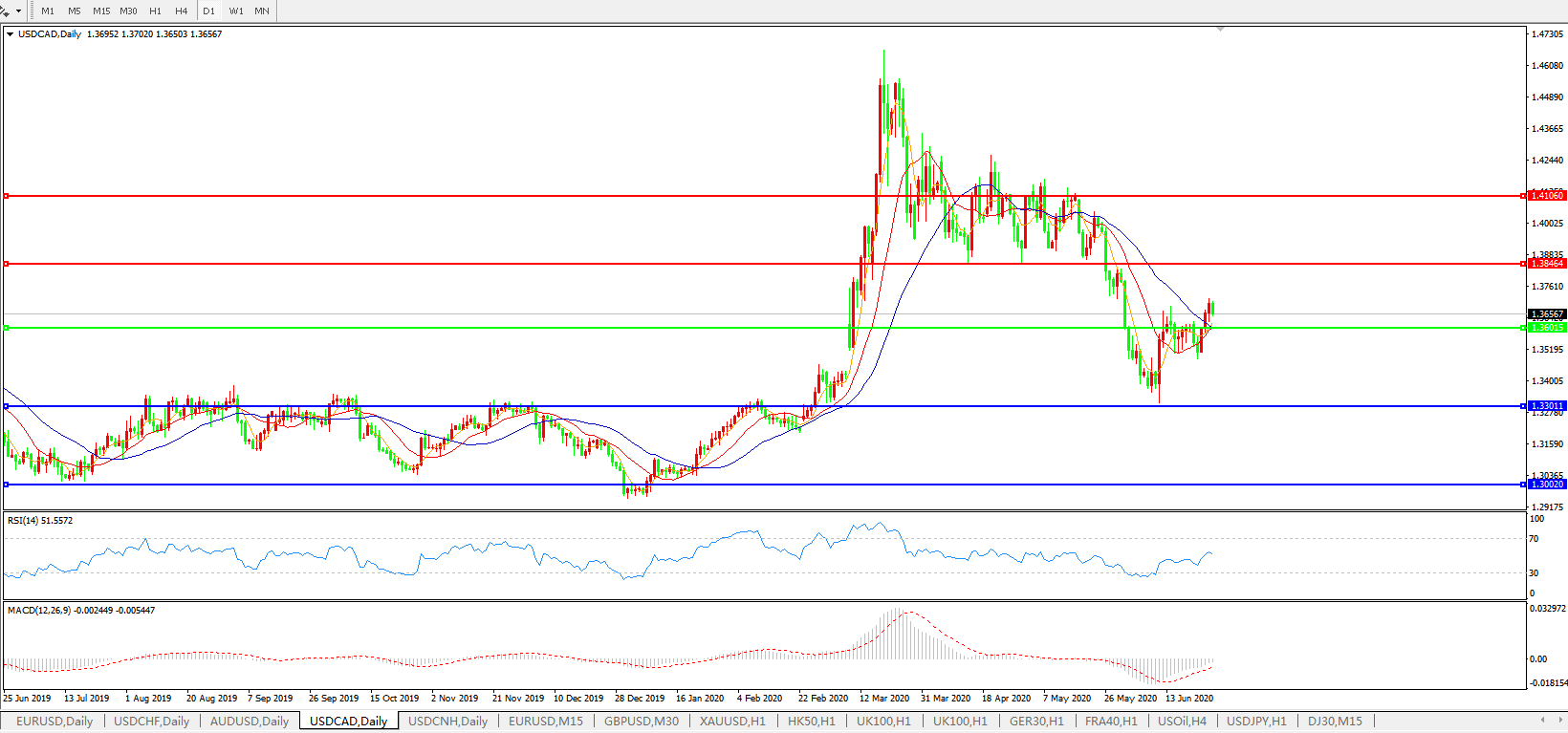
Task: Click the RSI(14) indicator label
Action: point(39,521)
